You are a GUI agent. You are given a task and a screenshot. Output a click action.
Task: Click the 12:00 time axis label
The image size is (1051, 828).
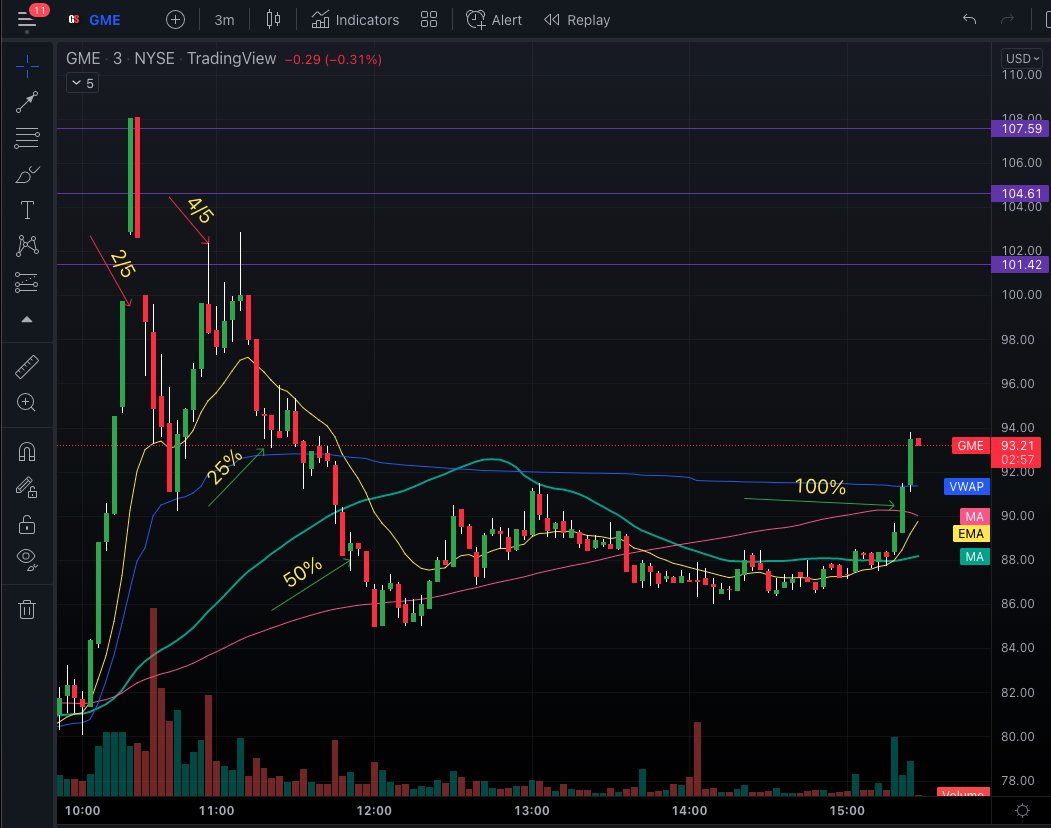(x=374, y=811)
